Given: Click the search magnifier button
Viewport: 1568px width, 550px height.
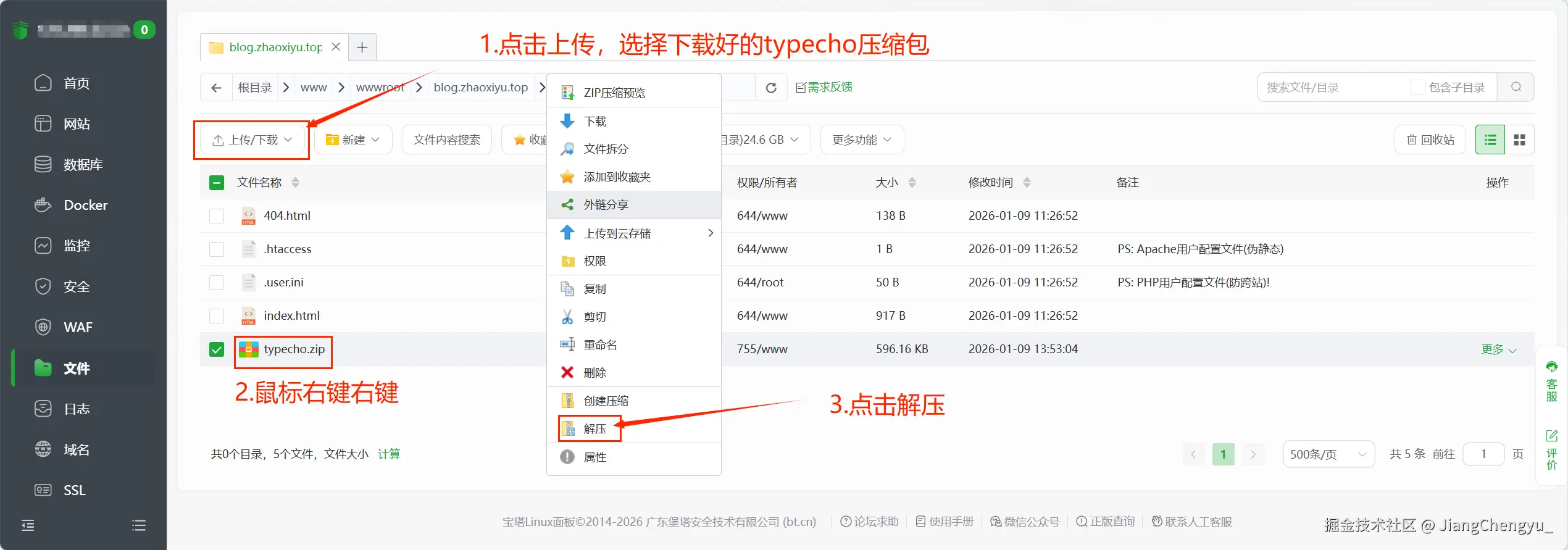Looking at the screenshot, I should pos(1516,87).
